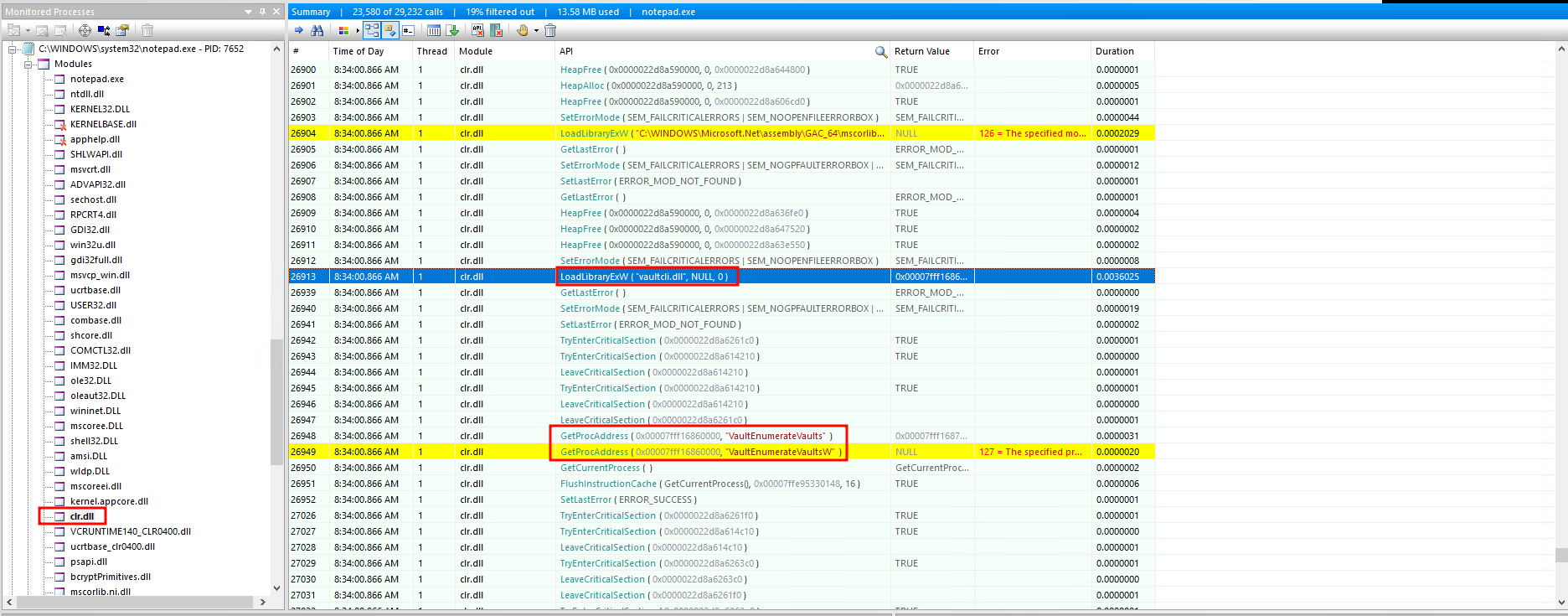Image resolution: width=1568 pixels, height=616 pixels.
Task: Click GetProcAddress VaultEnumerateVaultsW in row 26949
Action: (x=702, y=452)
